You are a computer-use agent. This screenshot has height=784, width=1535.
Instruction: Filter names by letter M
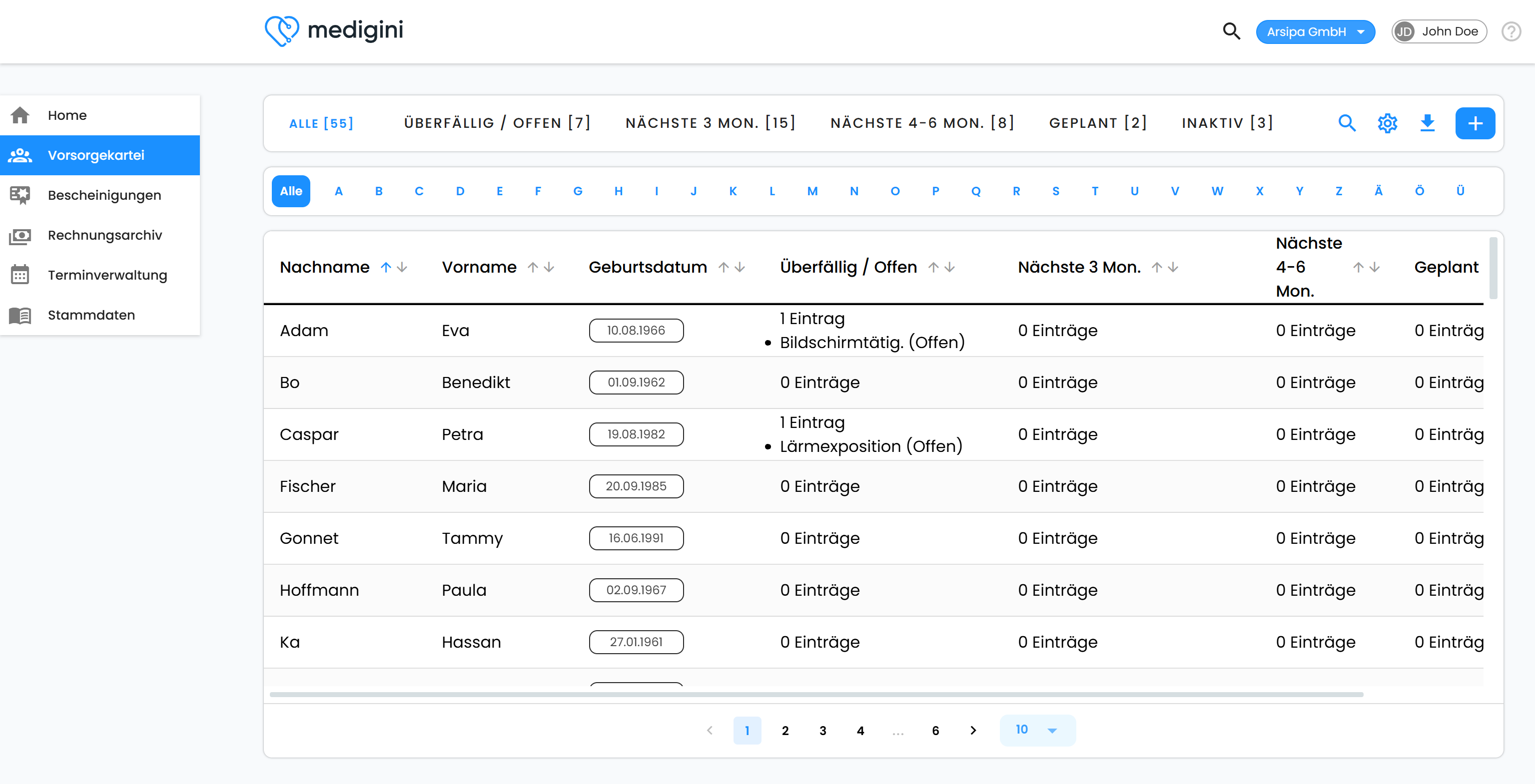[x=812, y=191]
